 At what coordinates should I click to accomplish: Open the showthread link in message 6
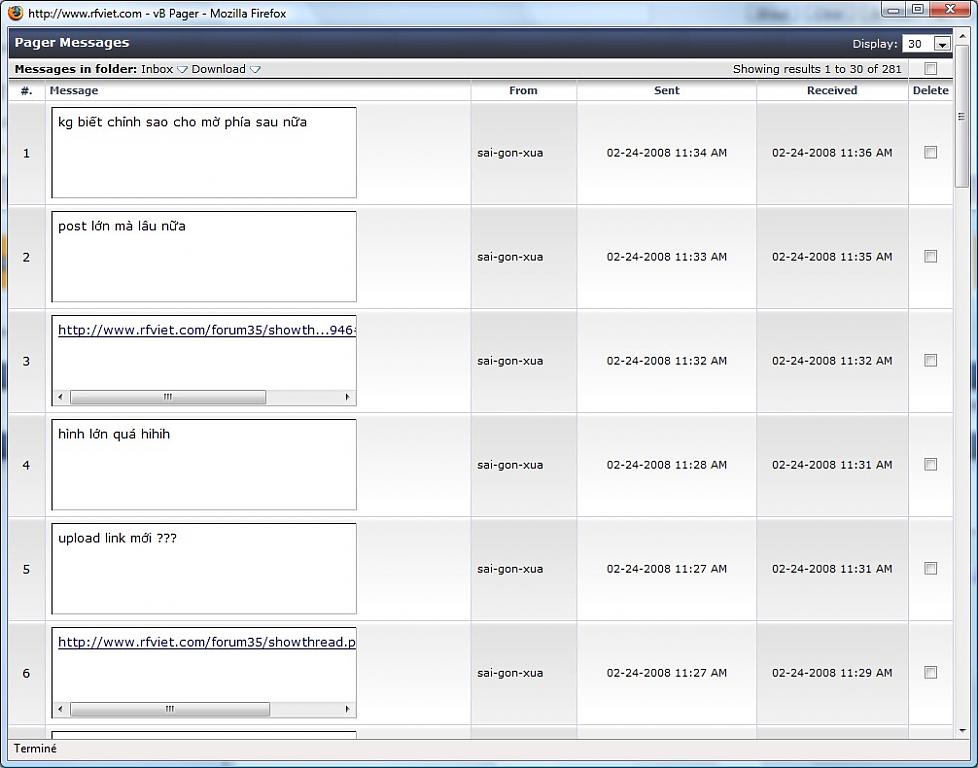[x=206, y=642]
